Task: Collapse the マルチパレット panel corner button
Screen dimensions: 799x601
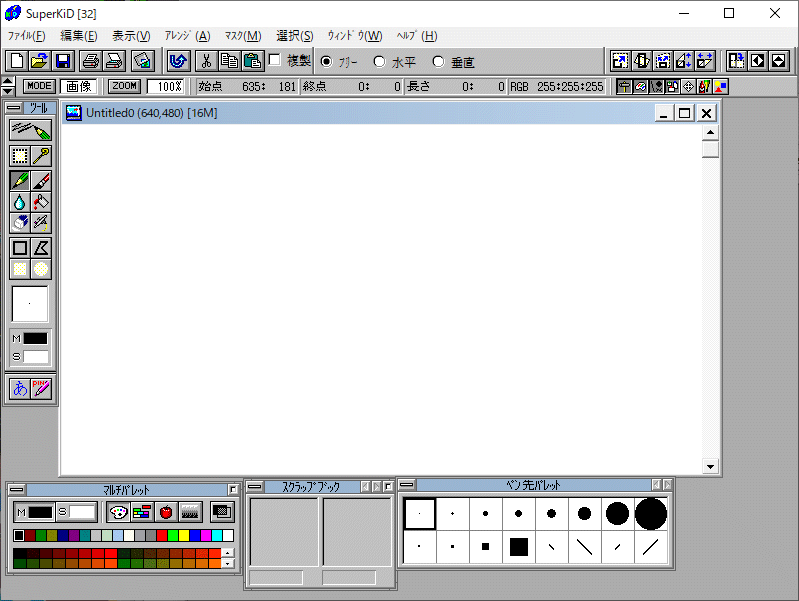Action: pos(233,489)
